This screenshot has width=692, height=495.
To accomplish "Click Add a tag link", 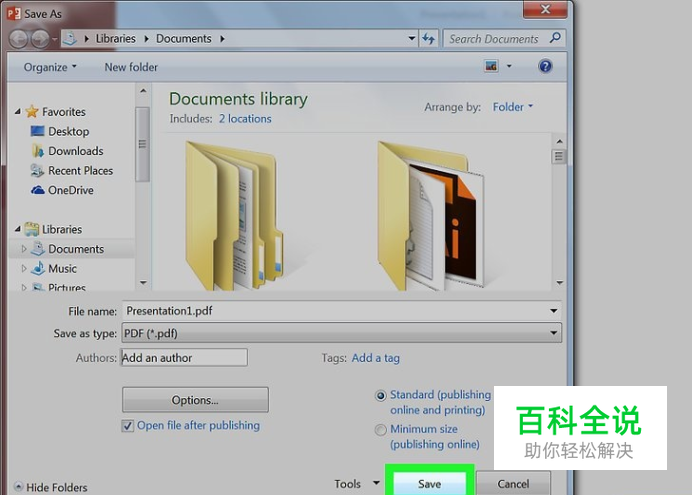I will click(x=376, y=358).
